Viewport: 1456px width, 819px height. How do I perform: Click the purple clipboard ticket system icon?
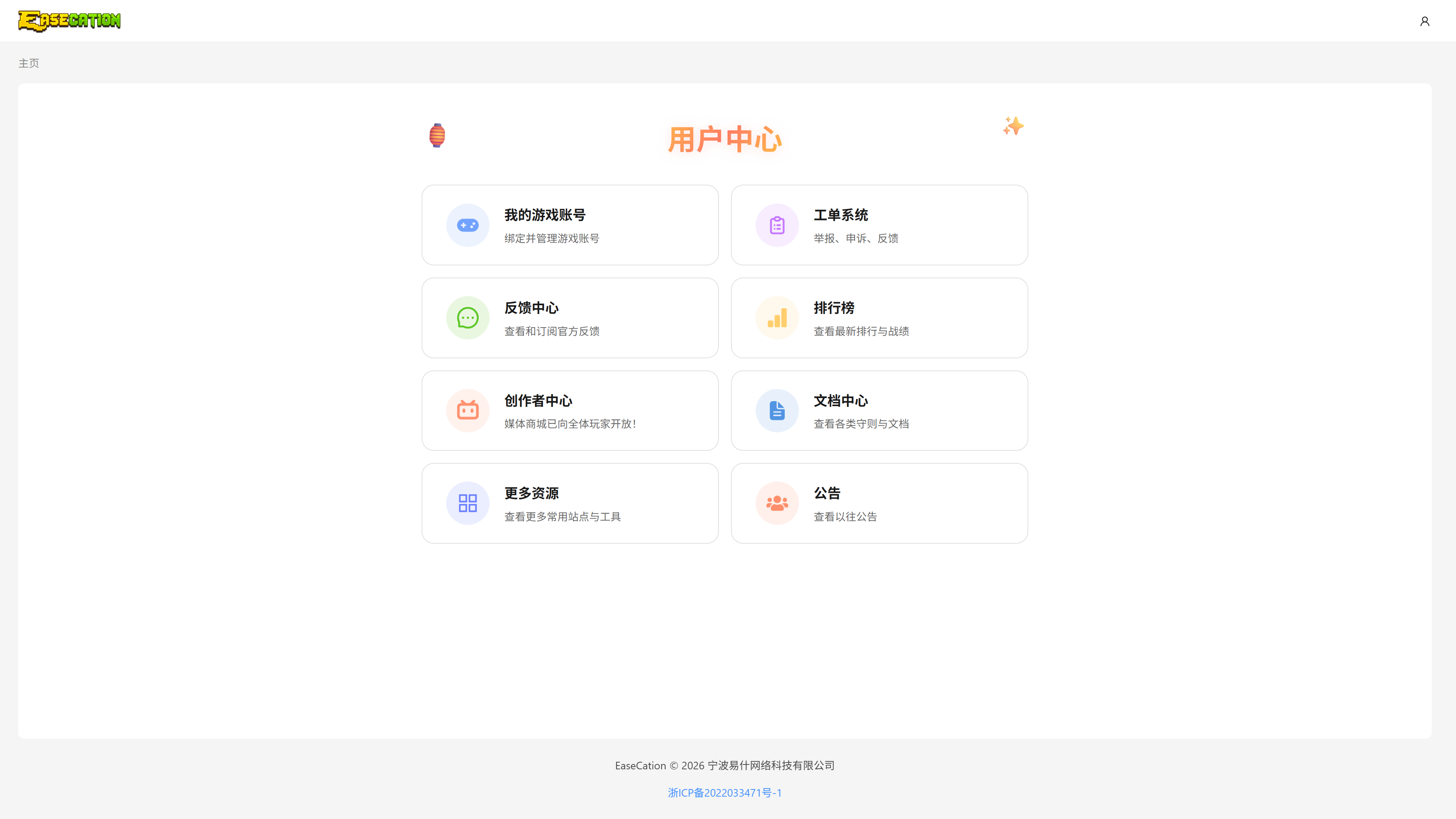(x=777, y=225)
